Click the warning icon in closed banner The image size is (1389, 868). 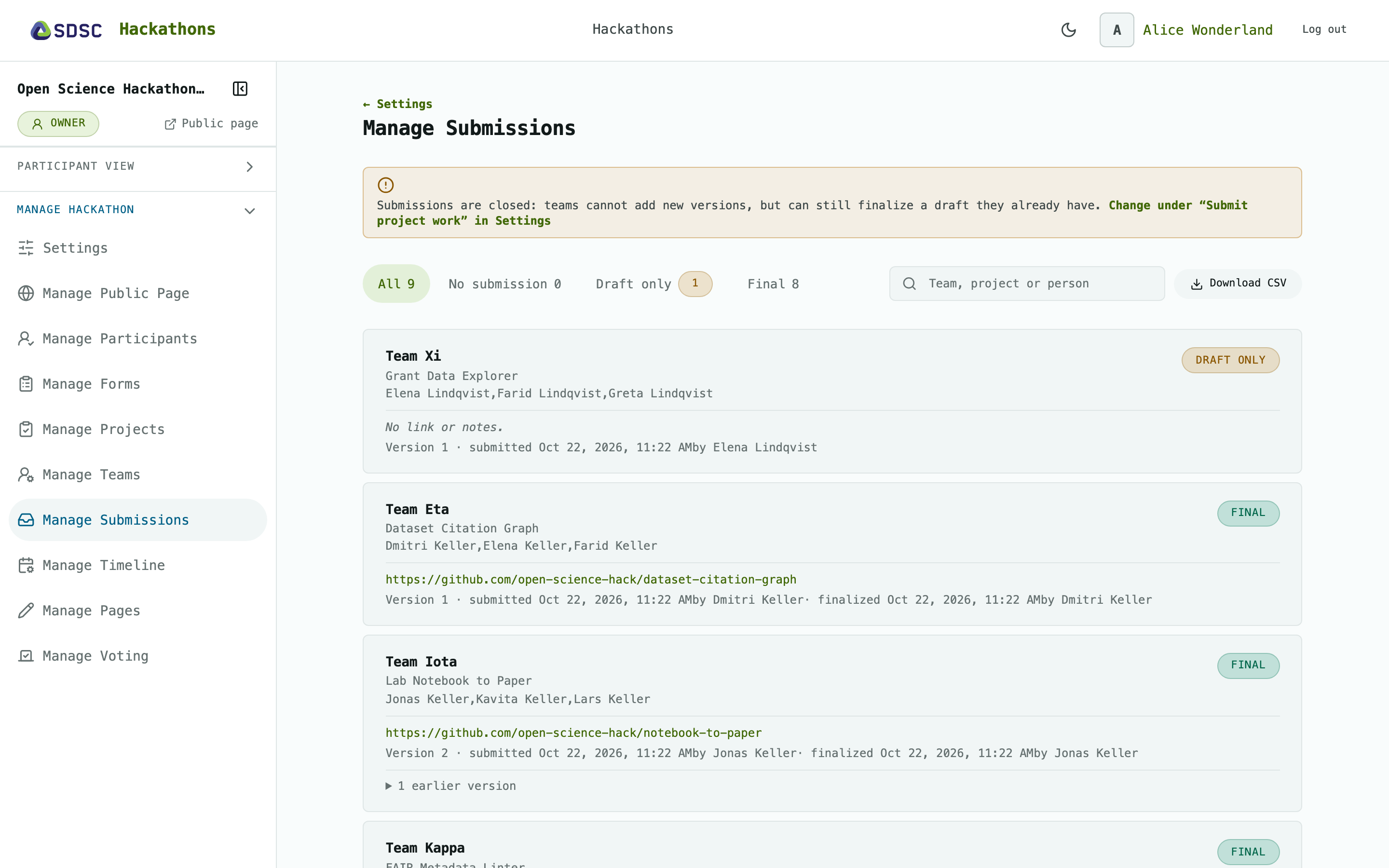[386, 185]
